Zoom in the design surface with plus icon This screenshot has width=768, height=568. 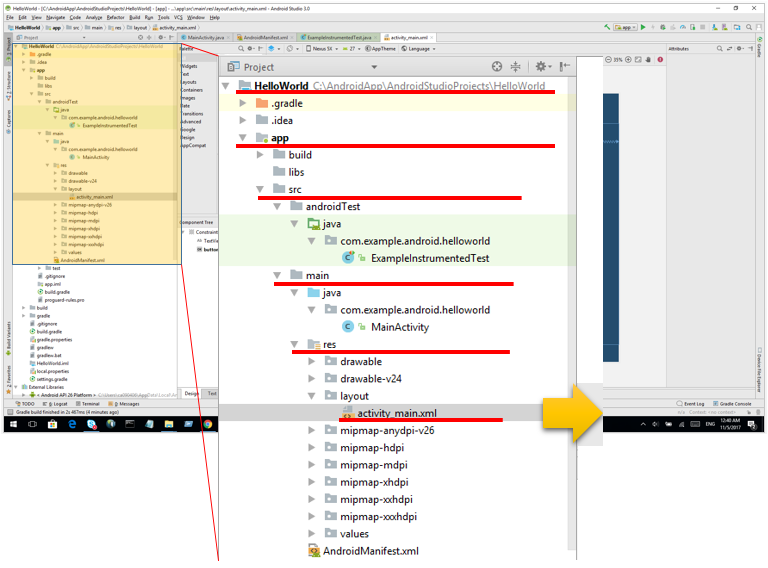click(628, 60)
